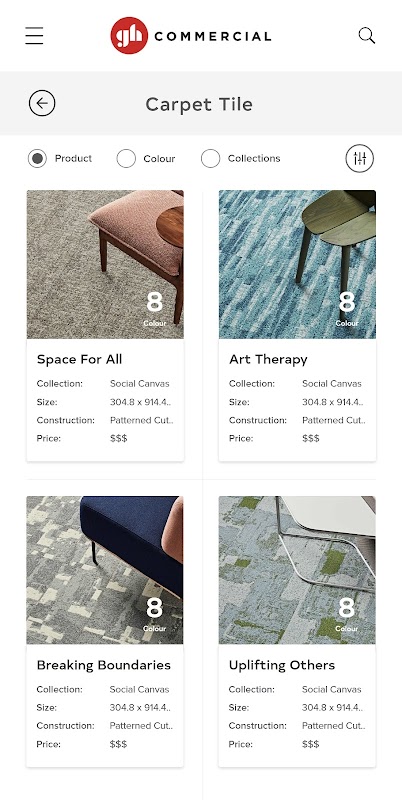This screenshot has width=402, height=800.
Task: Click the Breaking Boundaries title
Action: [104, 665]
